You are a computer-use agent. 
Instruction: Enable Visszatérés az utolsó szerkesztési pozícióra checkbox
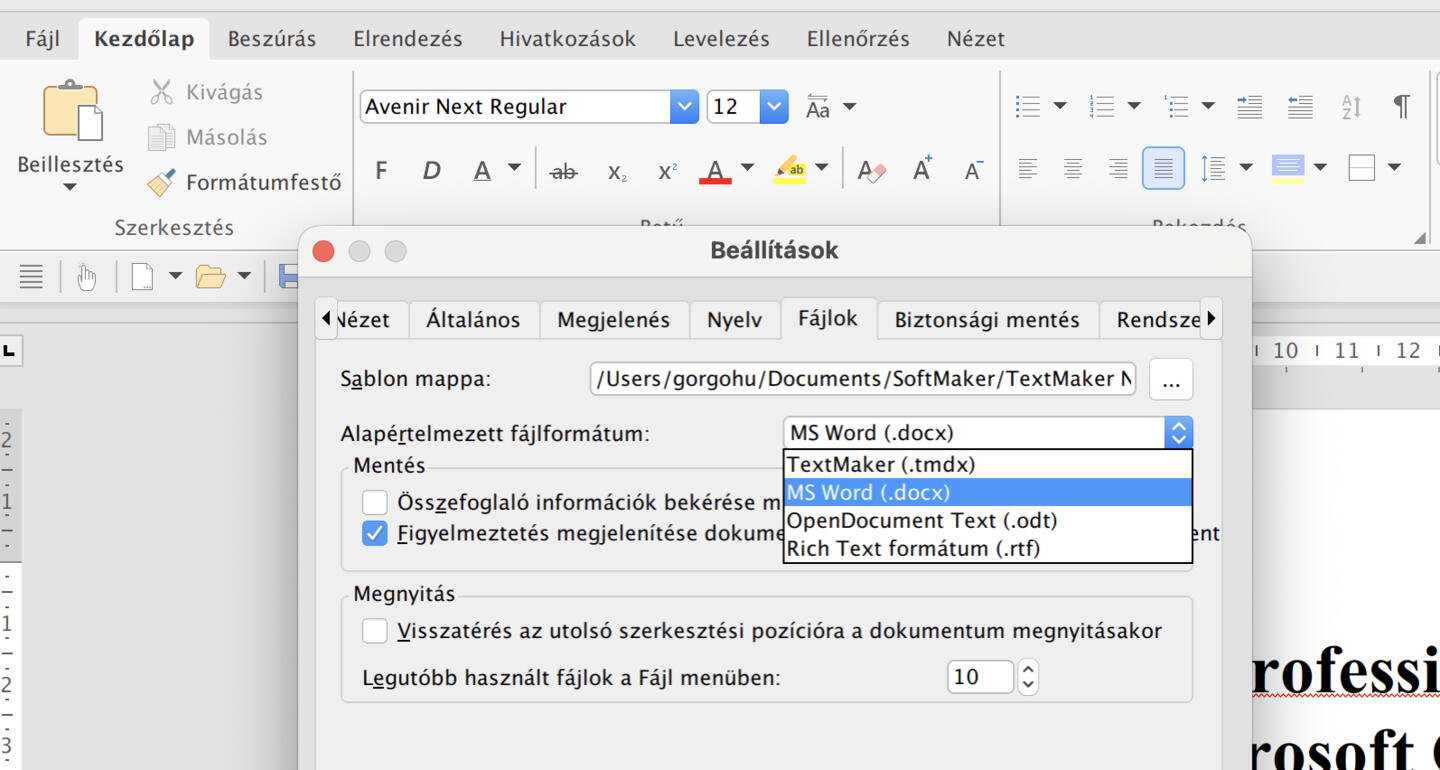click(375, 631)
